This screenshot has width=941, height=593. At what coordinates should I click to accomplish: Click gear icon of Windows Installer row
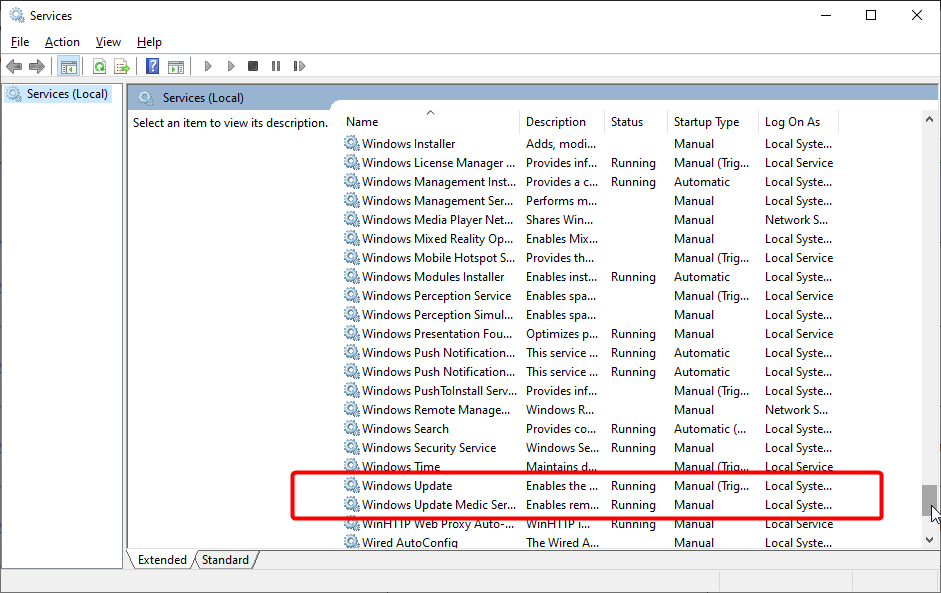click(x=352, y=143)
